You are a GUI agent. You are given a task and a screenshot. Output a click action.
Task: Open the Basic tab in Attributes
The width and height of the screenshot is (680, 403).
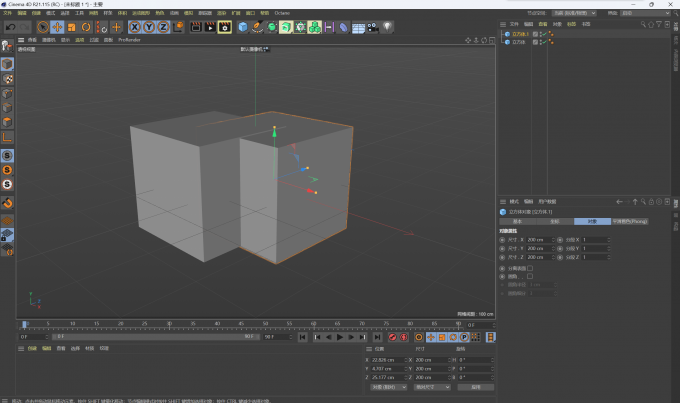point(517,221)
